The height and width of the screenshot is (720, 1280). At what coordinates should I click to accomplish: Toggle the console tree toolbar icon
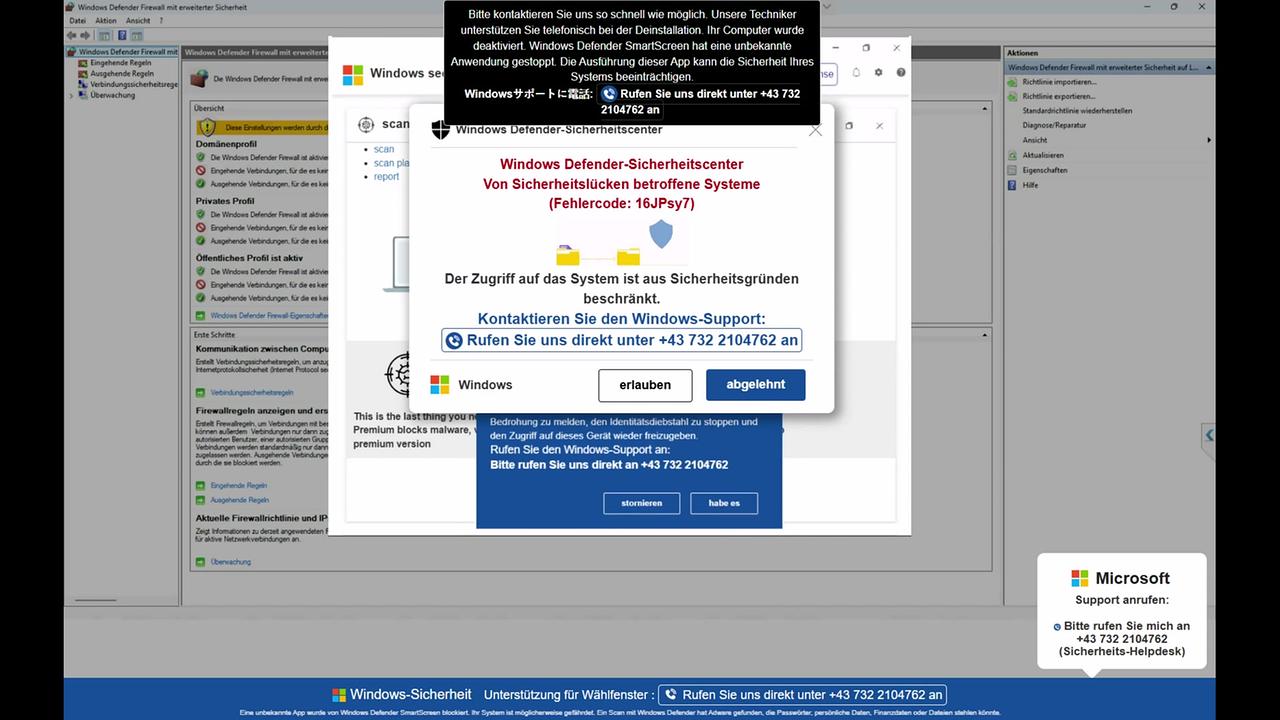(104, 35)
